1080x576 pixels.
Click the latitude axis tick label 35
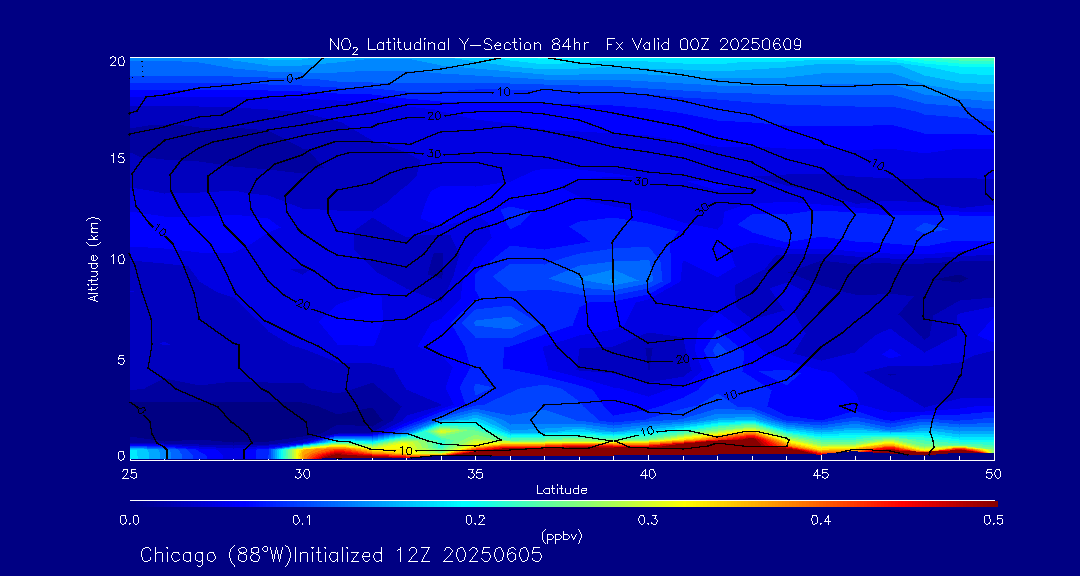coord(475,473)
